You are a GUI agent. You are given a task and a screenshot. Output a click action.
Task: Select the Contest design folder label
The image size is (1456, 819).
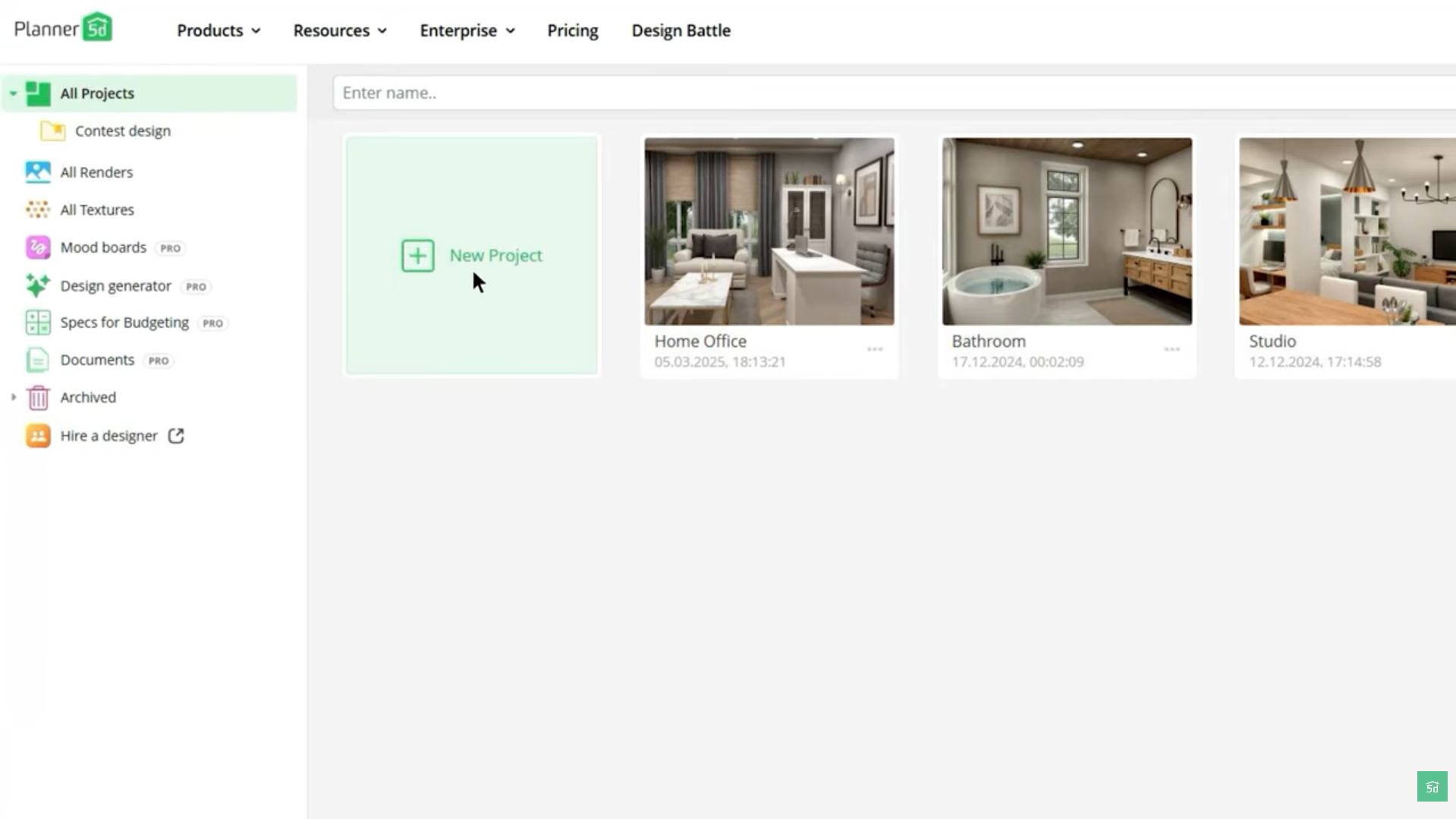coord(123,131)
